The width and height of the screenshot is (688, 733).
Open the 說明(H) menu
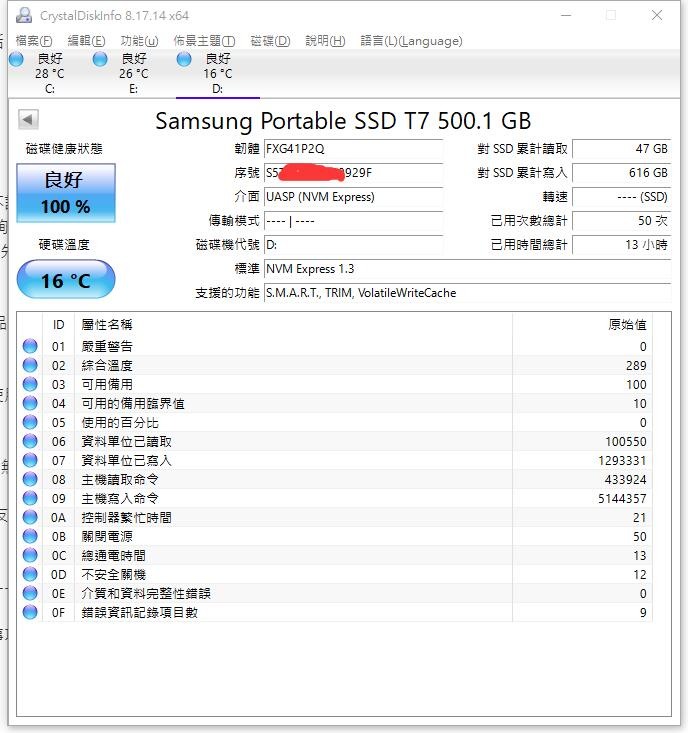(x=325, y=41)
